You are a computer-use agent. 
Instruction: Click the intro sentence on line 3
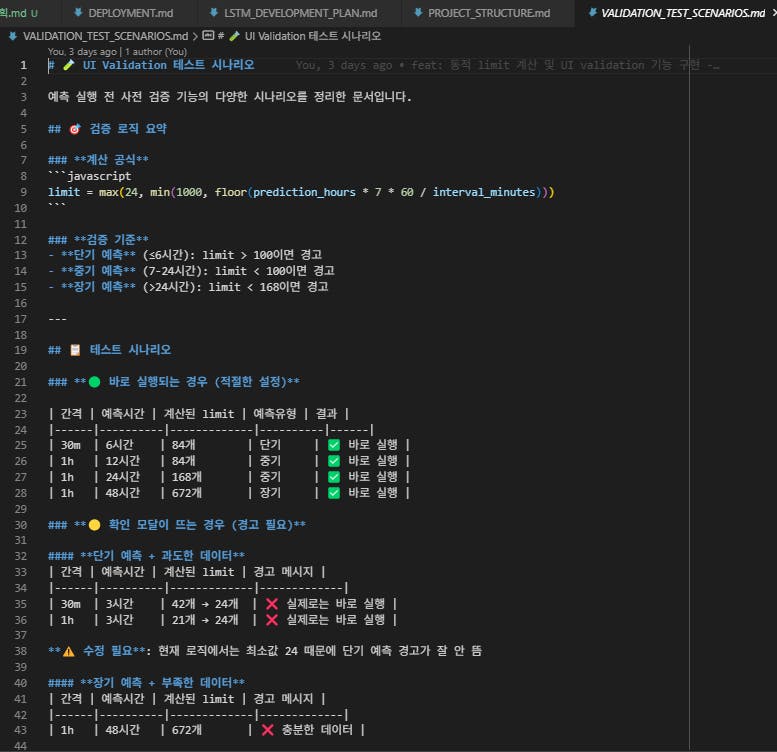coord(229,97)
